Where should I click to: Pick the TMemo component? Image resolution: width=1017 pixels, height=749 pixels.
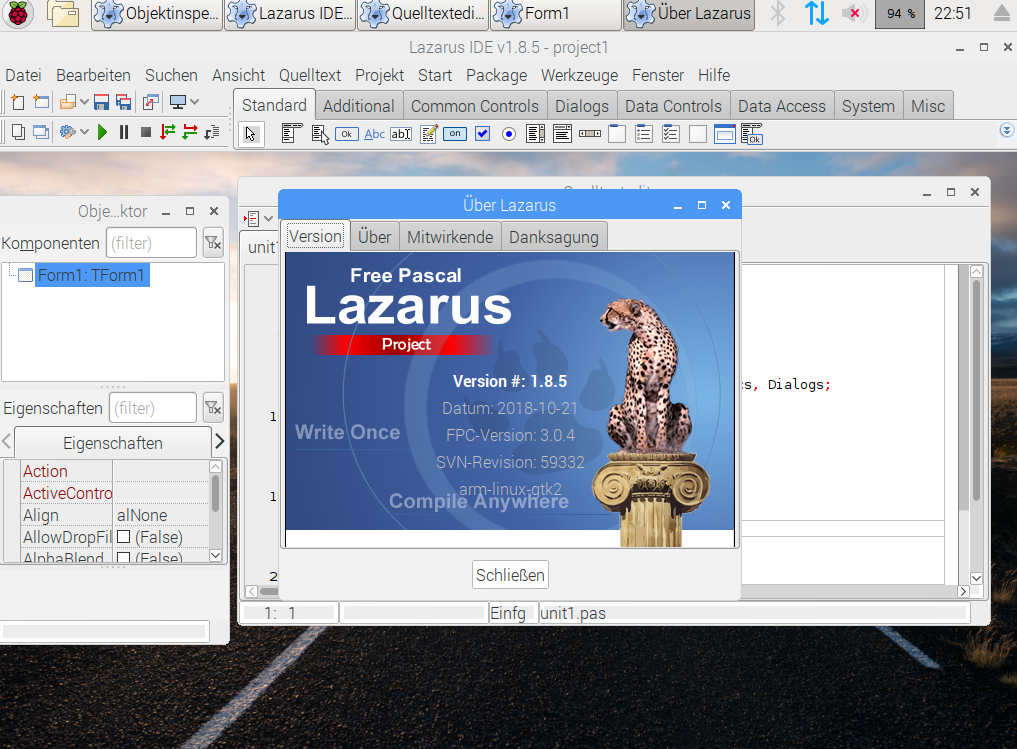(x=428, y=134)
